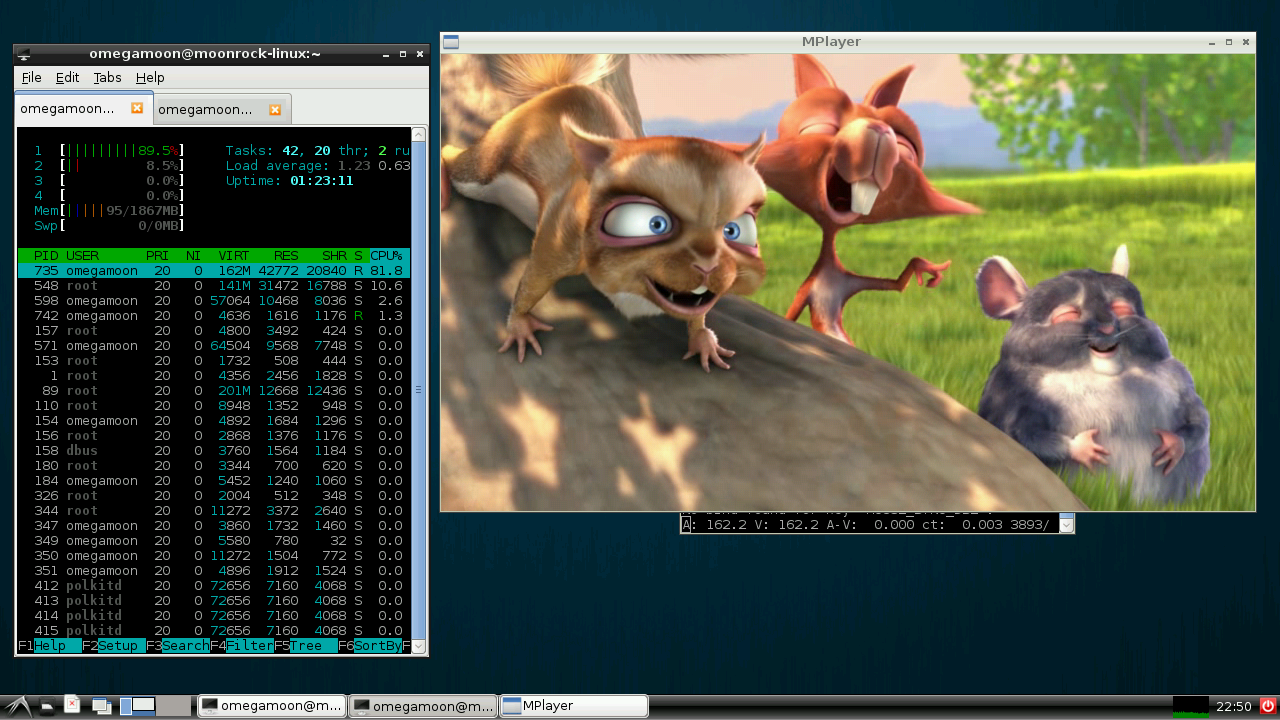Click the show desktop windows icon
The image size is (1280, 720).
tap(101, 707)
